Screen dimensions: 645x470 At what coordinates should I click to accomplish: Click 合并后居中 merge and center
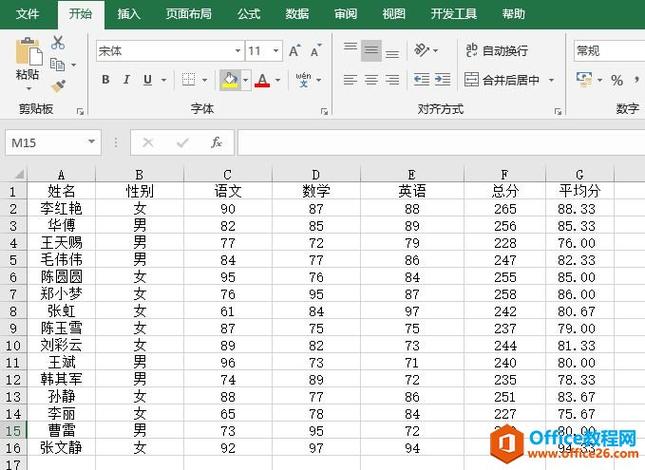click(502, 79)
